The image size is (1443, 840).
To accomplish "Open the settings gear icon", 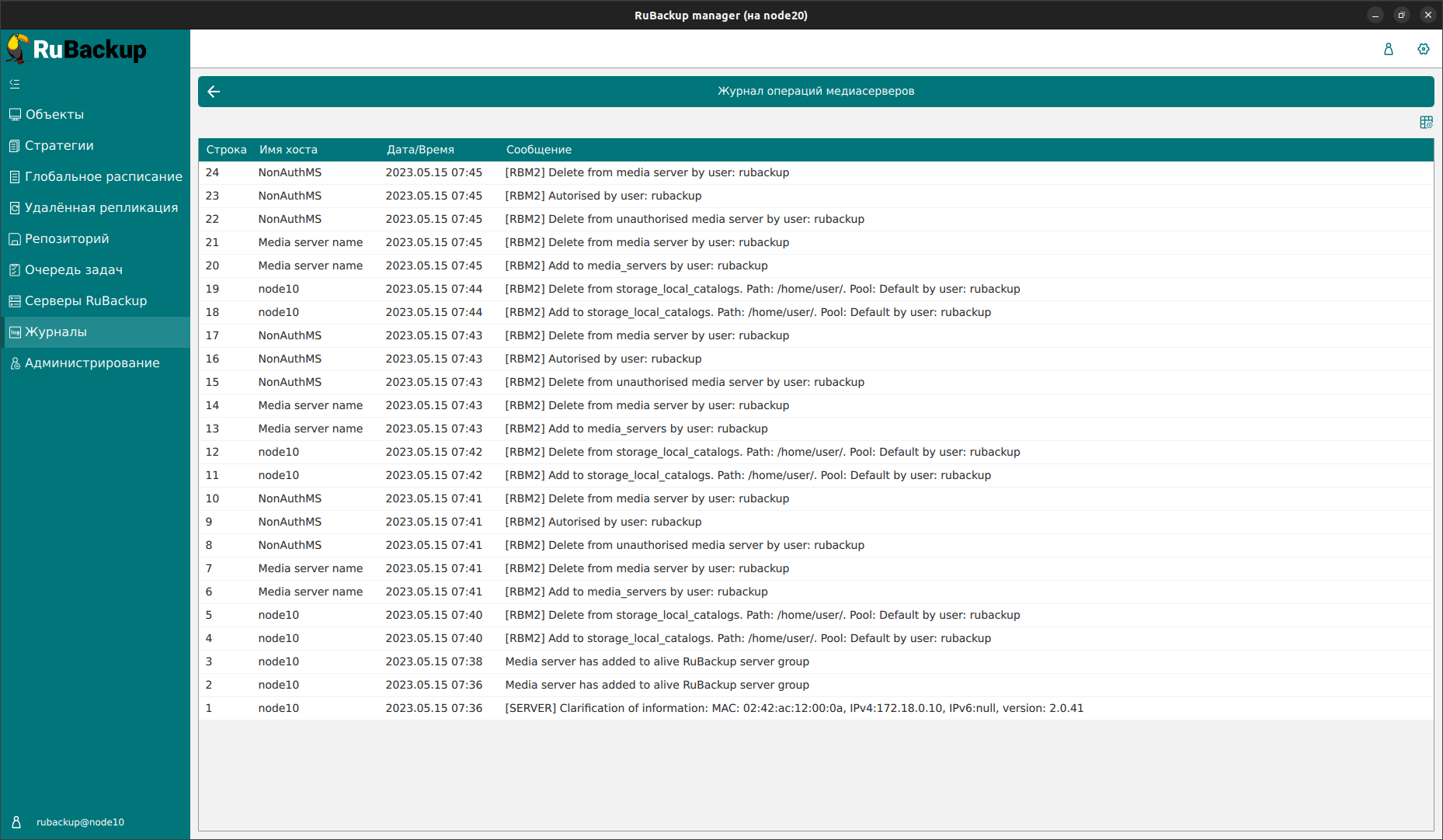I will click(x=1423, y=49).
